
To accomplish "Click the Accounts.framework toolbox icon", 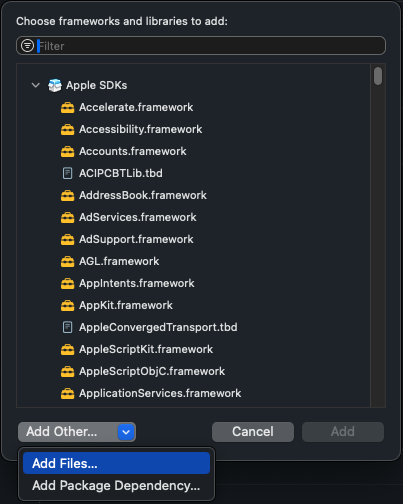I will tap(68, 151).
